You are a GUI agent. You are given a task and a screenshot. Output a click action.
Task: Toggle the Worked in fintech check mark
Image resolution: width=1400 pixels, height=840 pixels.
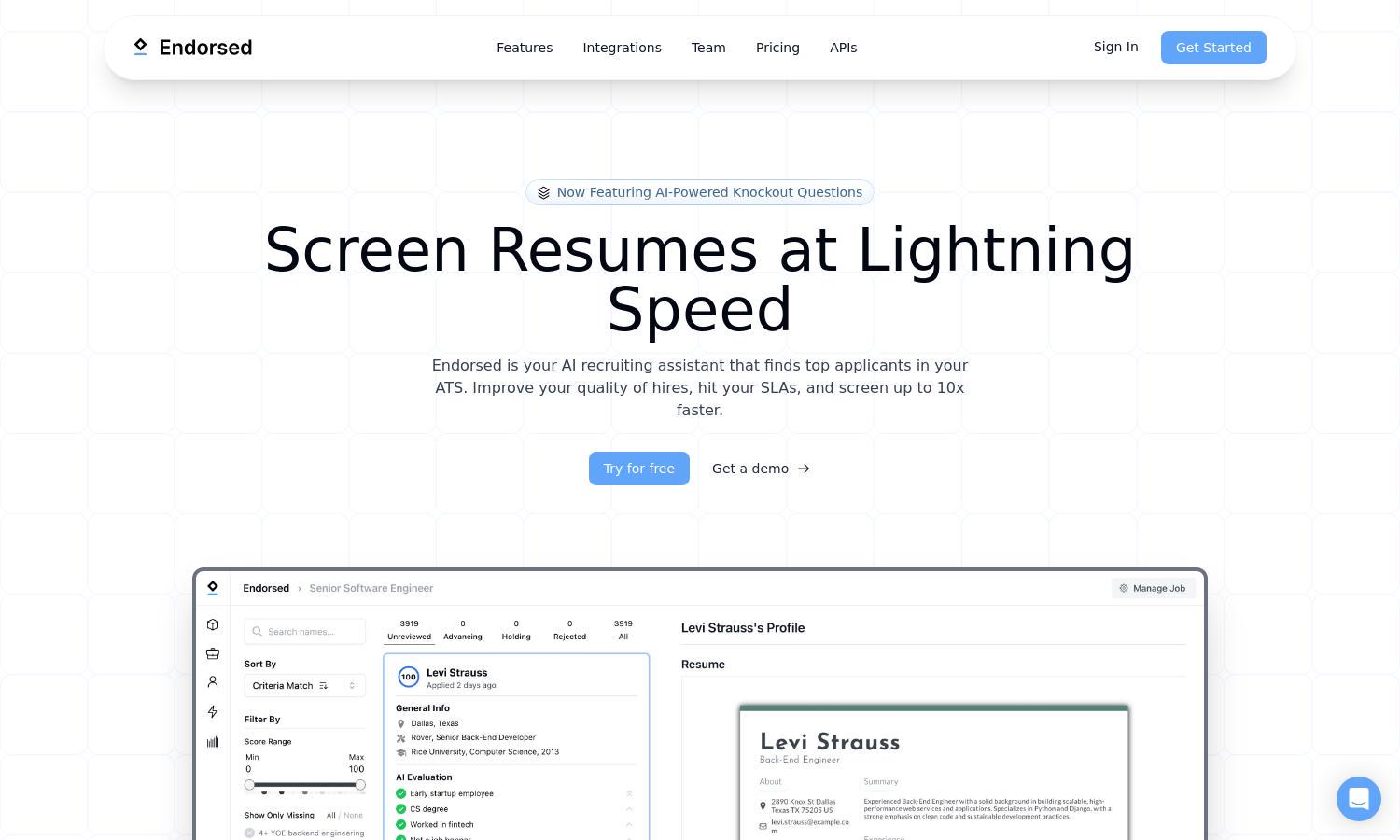pyautogui.click(x=401, y=824)
